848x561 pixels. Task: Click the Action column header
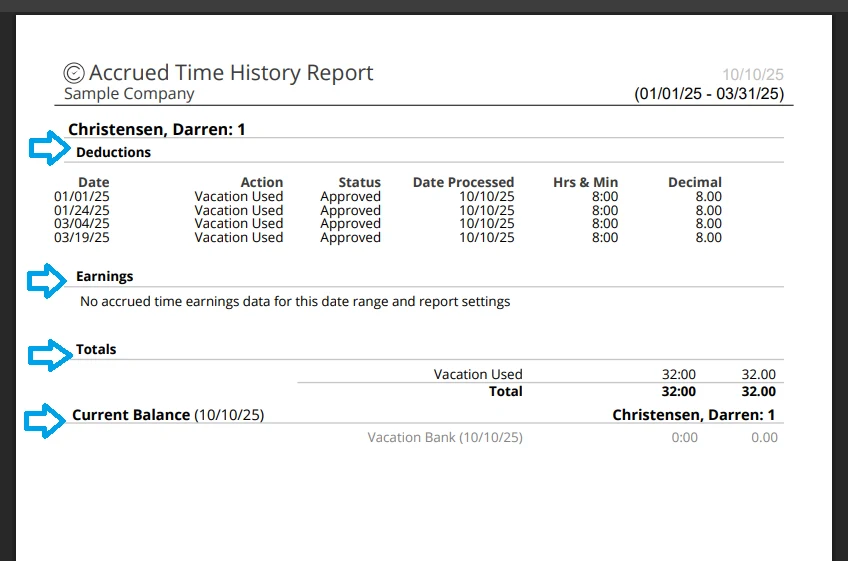click(x=262, y=182)
